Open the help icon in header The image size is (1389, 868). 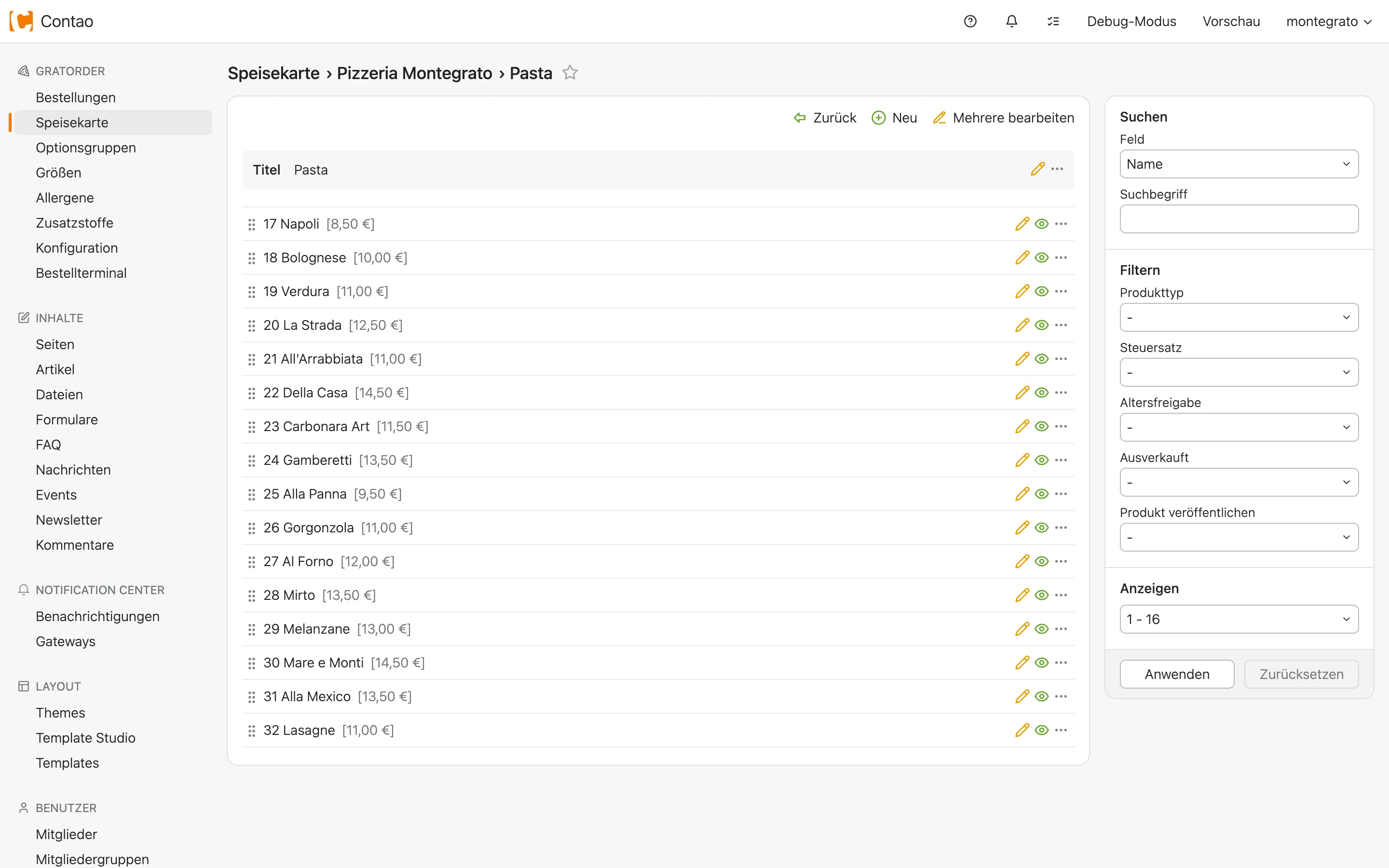pos(970,21)
